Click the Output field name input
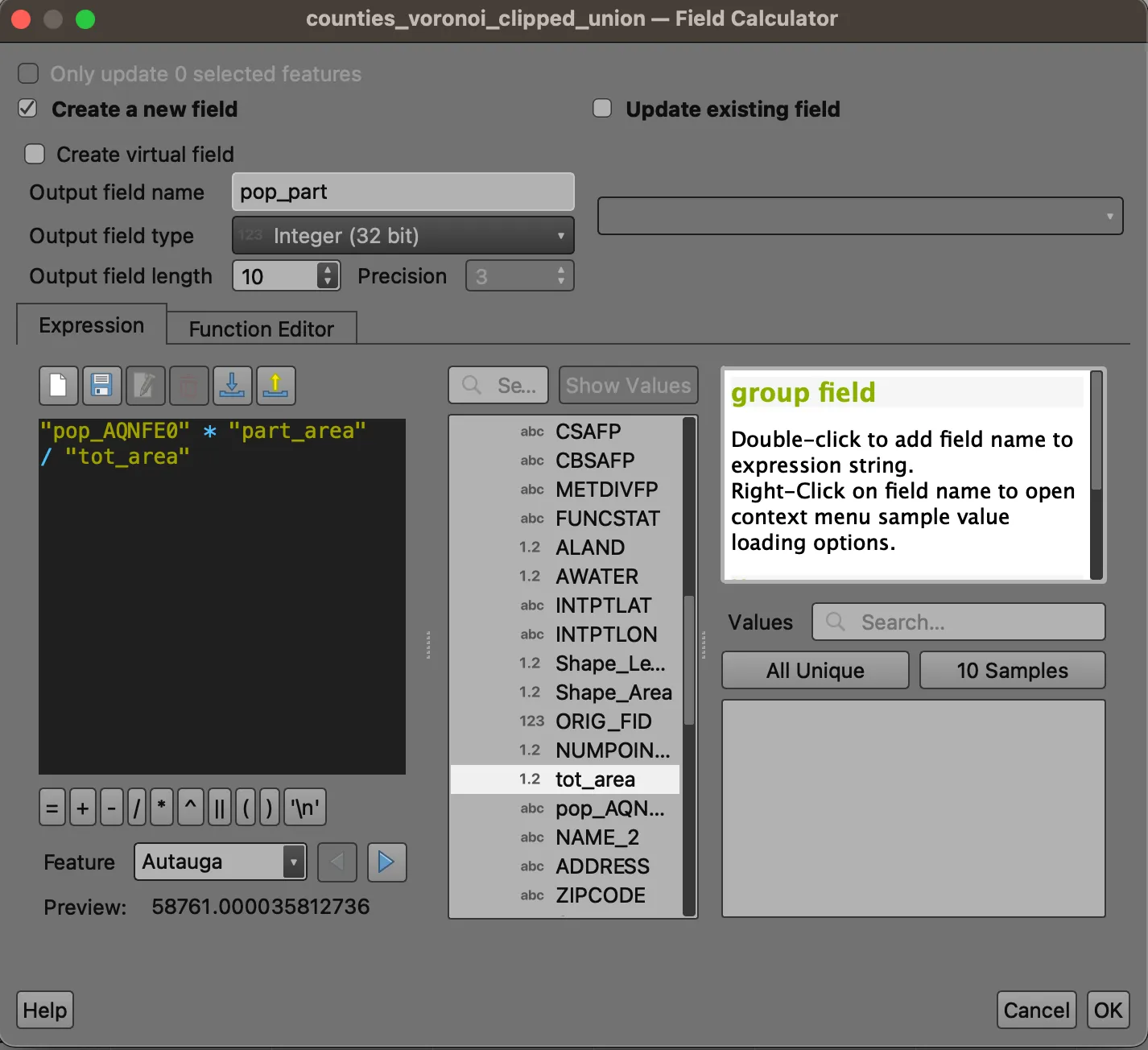The width and height of the screenshot is (1148, 1050). coord(403,192)
